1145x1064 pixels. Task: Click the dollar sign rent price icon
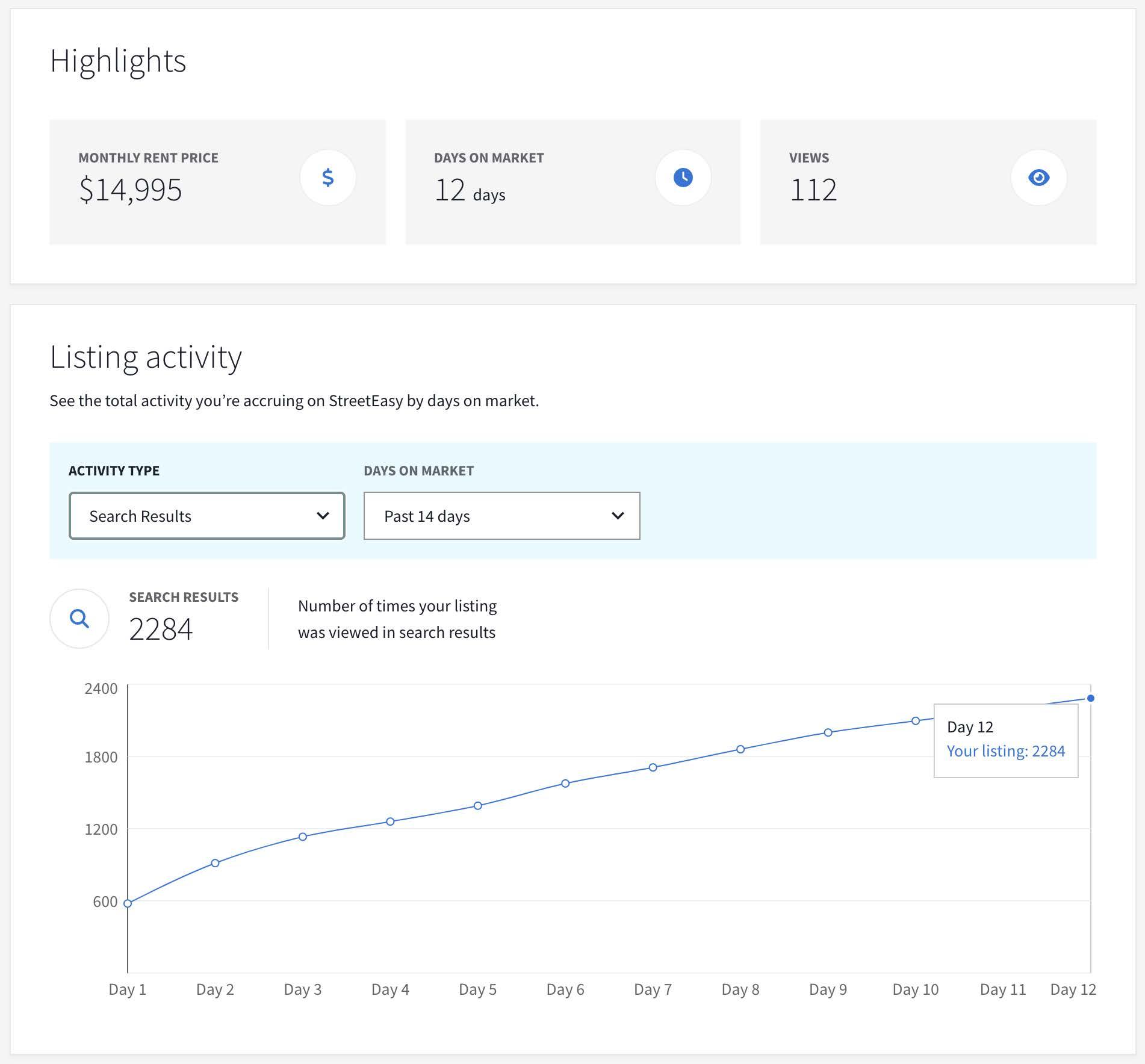click(327, 178)
